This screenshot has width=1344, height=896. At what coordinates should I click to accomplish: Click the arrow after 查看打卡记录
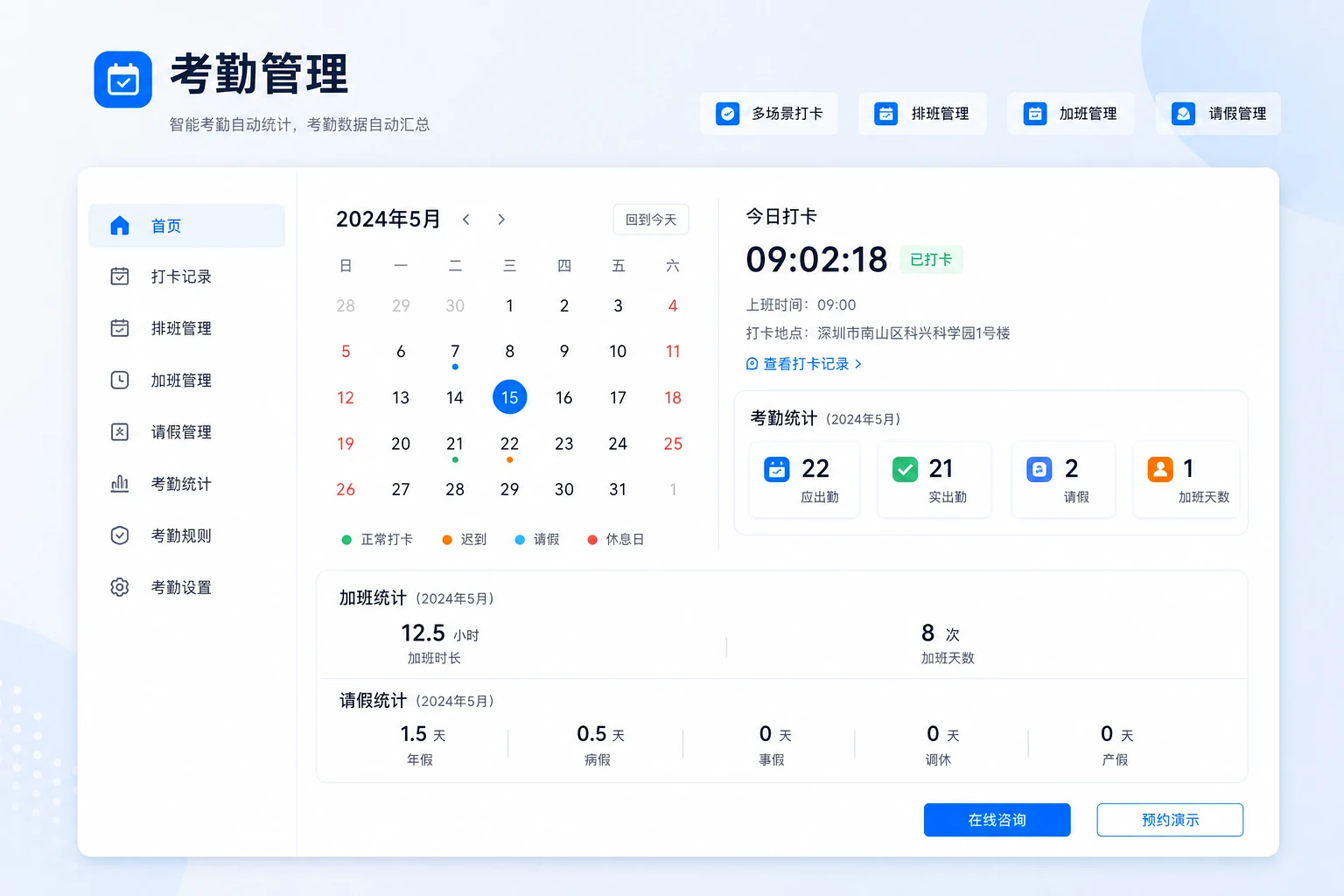tap(857, 364)
